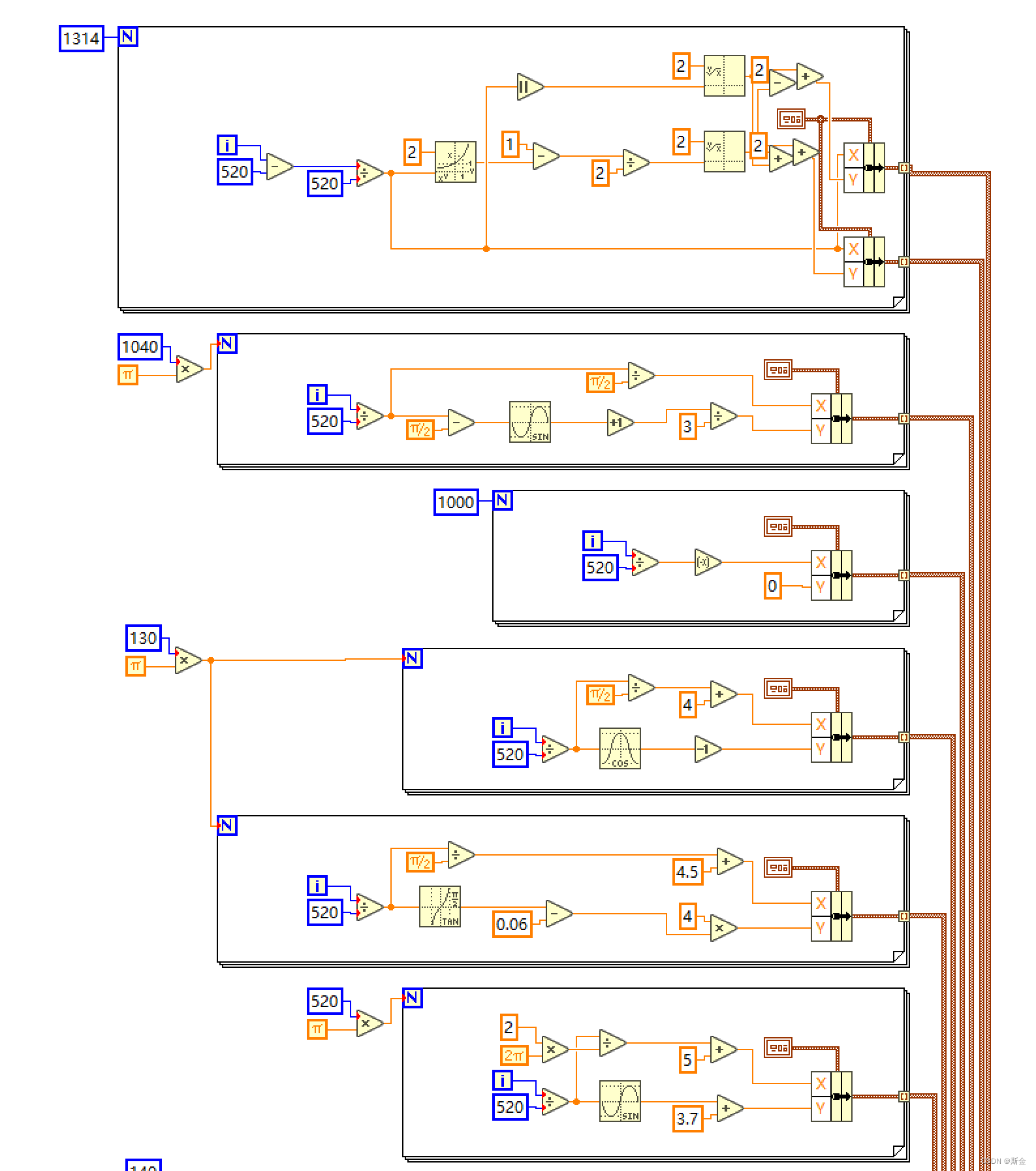Select the π/2 constant in the tangent loop
The height and width of the screenshot is (1171, 1036).
tap(420, 862)
